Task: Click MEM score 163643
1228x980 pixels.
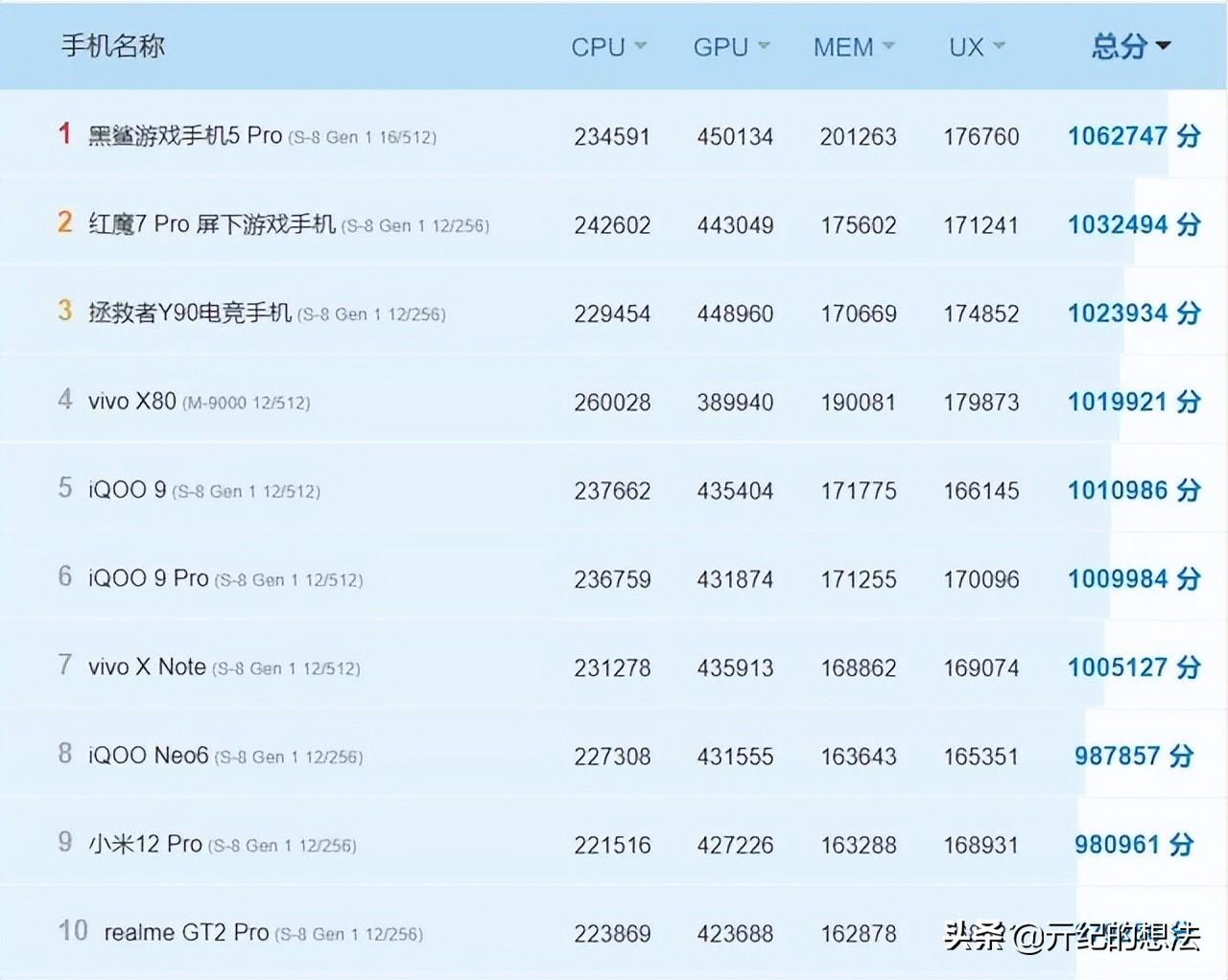Action: pyautogui.click(x=858, y=757)
